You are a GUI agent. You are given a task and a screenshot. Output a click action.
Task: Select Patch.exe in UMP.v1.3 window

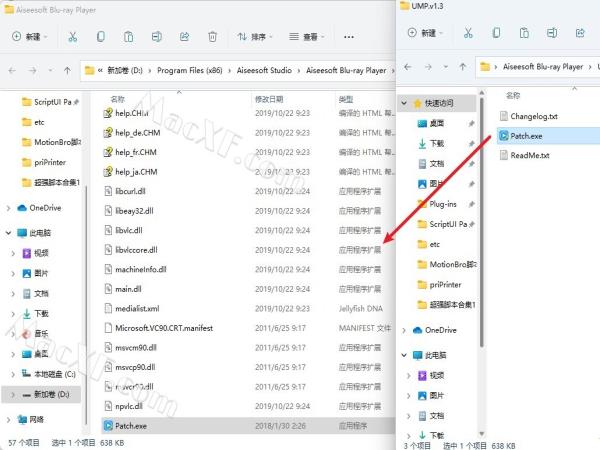(548, 136)
